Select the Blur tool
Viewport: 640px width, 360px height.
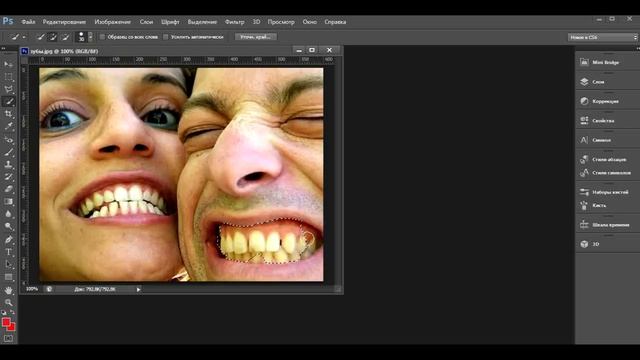pyautogui.click(x=8, y=214)
